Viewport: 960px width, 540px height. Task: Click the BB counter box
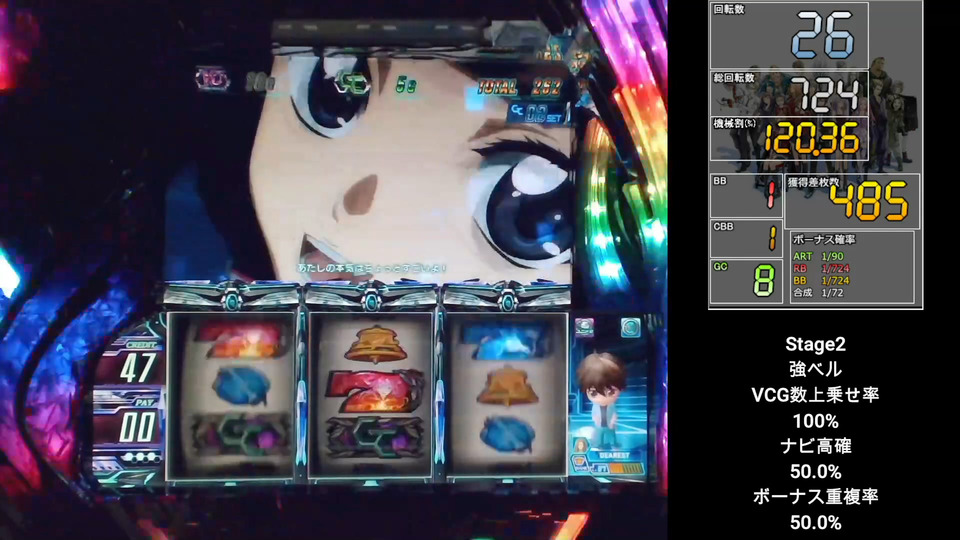[x=746, y=196]
